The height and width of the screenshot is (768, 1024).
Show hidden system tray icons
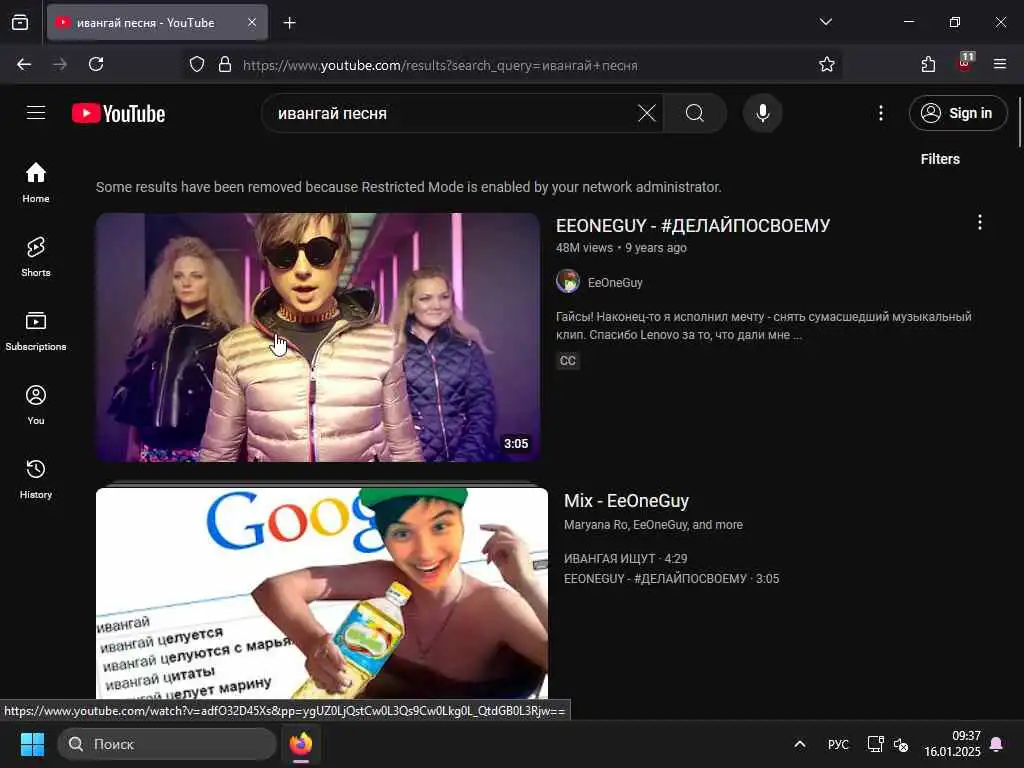799,744
